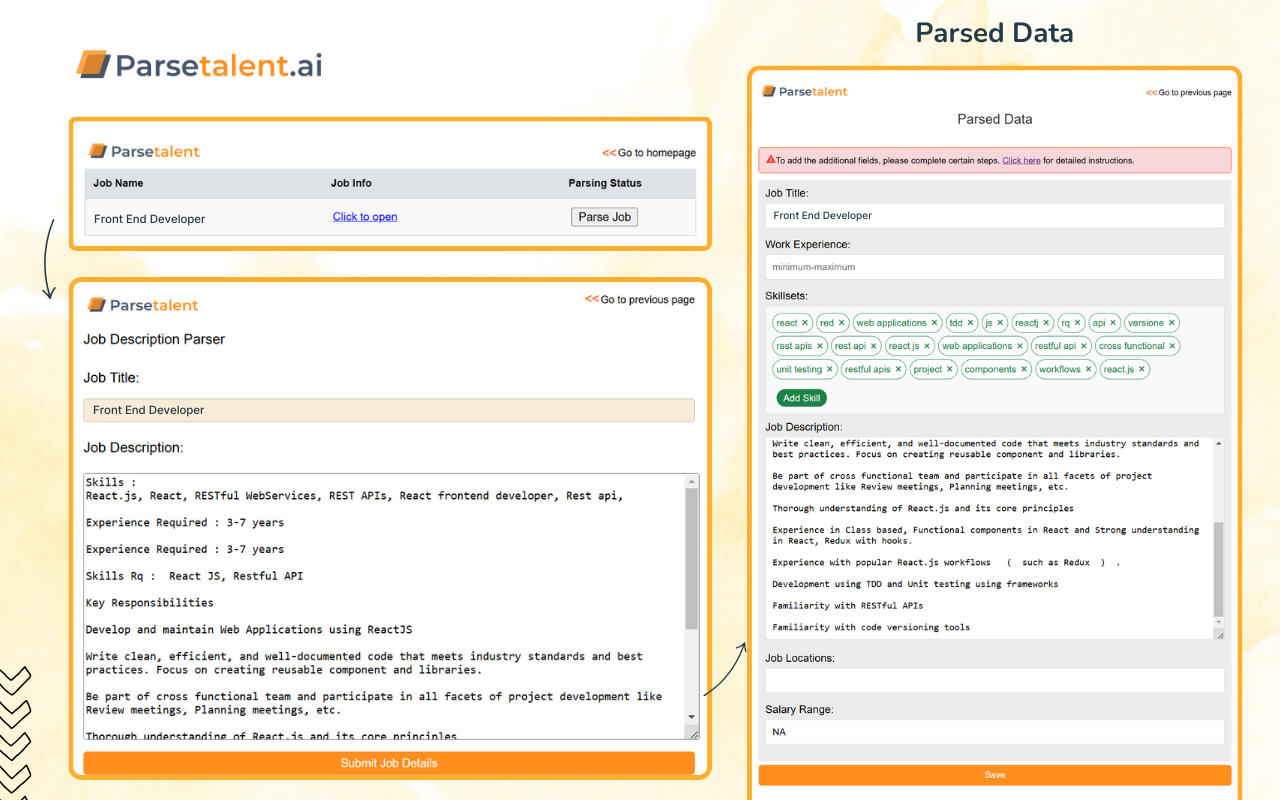Select the 'Front End Developer' table cell
Screen dimensions: 1280x800
(x=150, y=219)
